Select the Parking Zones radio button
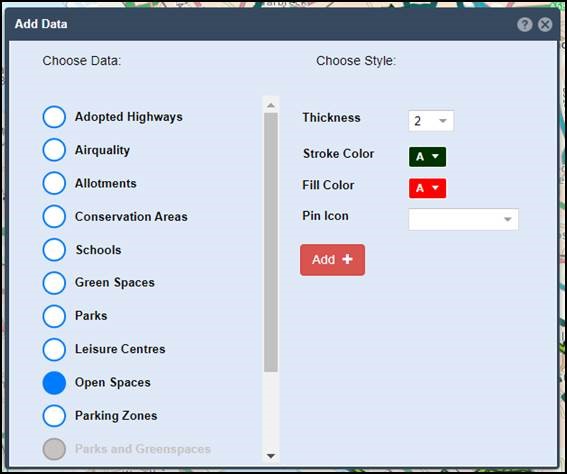The image size is (567, 474). (x=54, y=416)
